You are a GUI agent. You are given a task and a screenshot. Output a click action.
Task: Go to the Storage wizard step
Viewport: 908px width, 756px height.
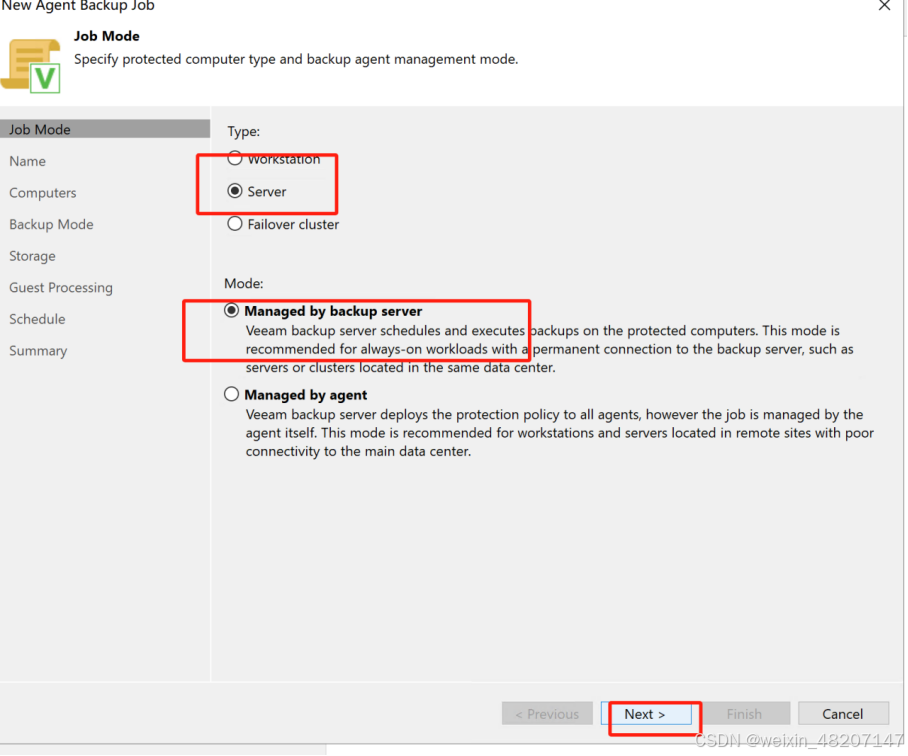32,256
